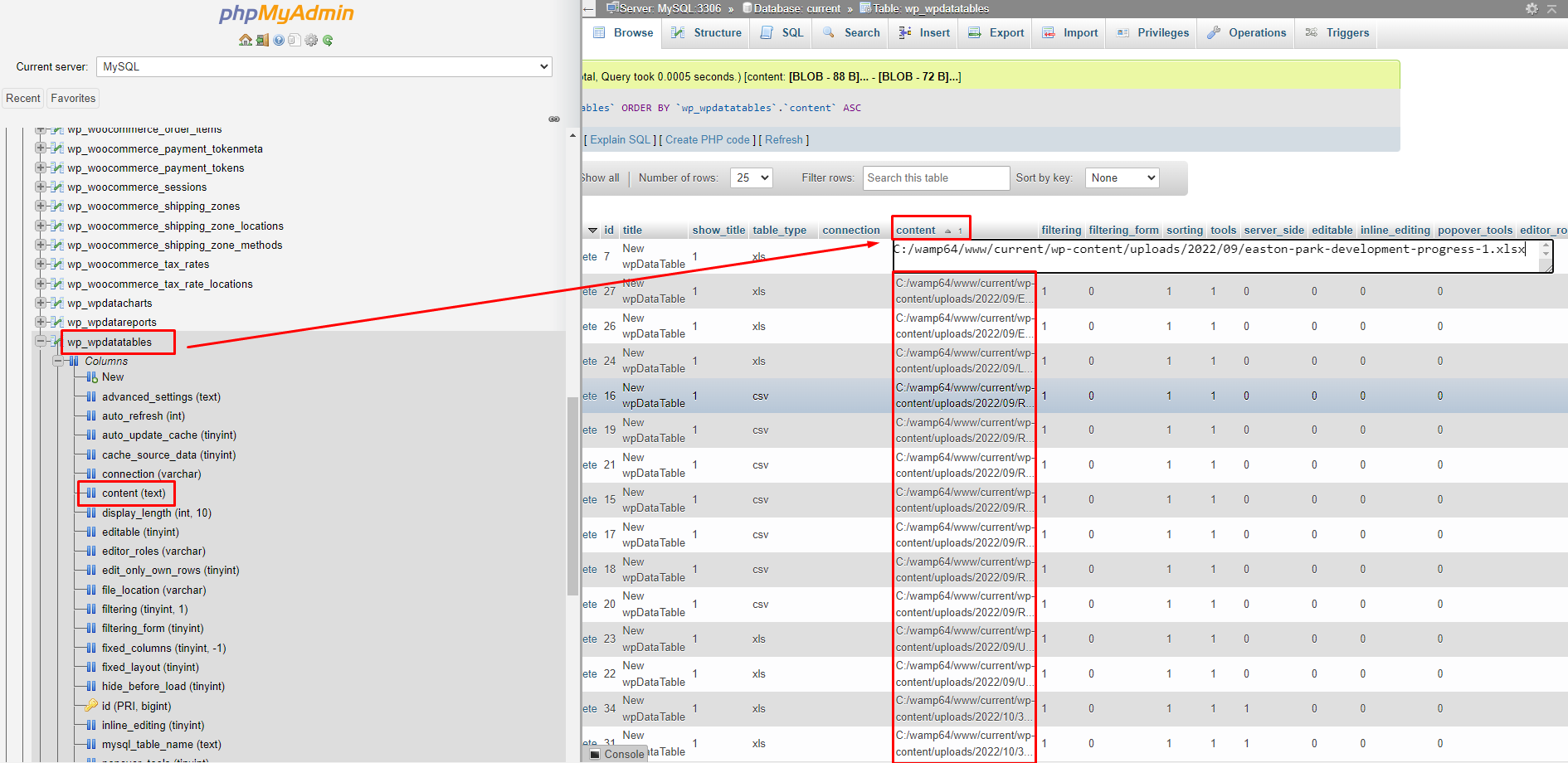The image size is (1568, 763).
Task: Select content (text) column in tree
Action: click(x=134, y=493)
